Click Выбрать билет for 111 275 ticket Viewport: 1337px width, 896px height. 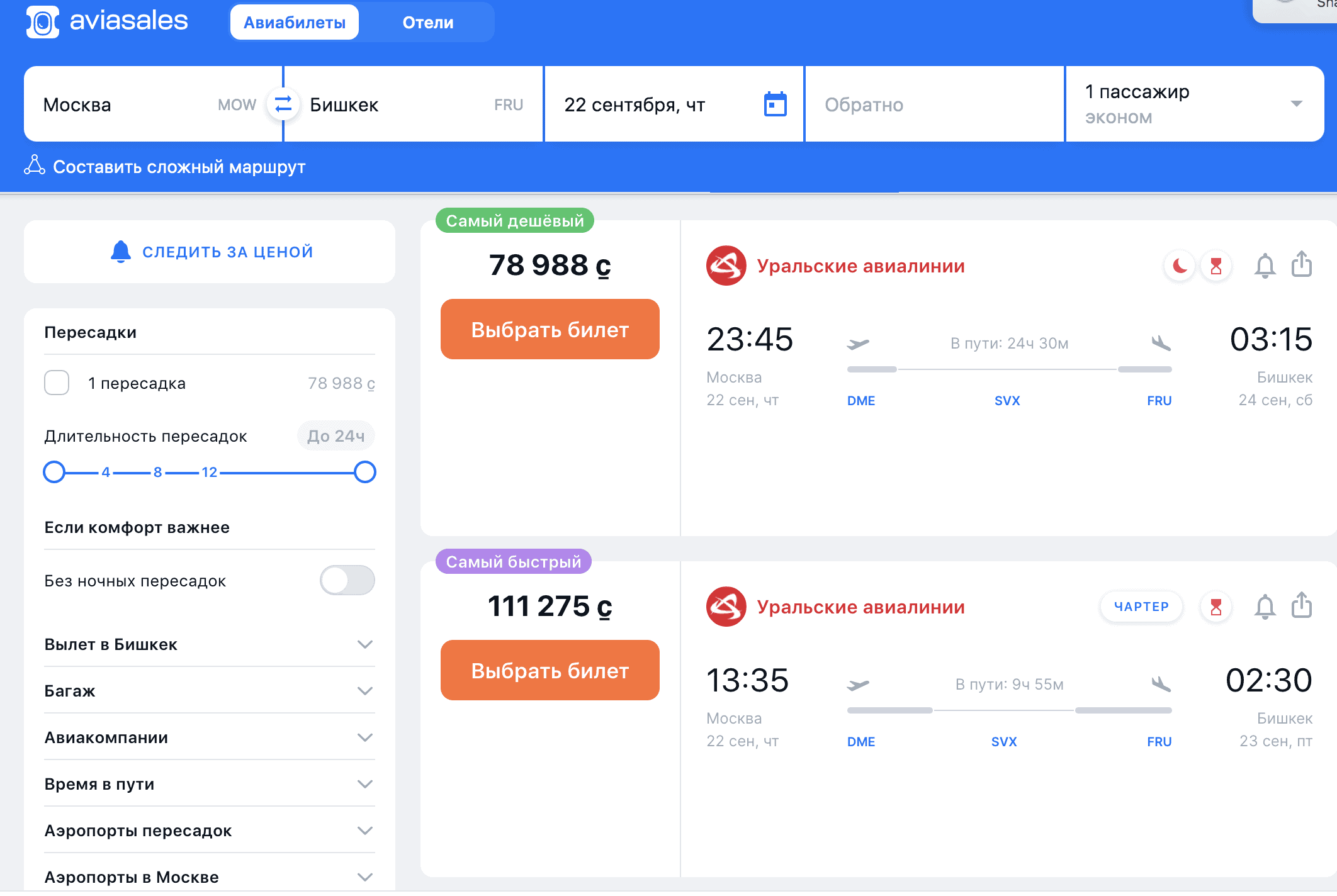coord(550,670)
